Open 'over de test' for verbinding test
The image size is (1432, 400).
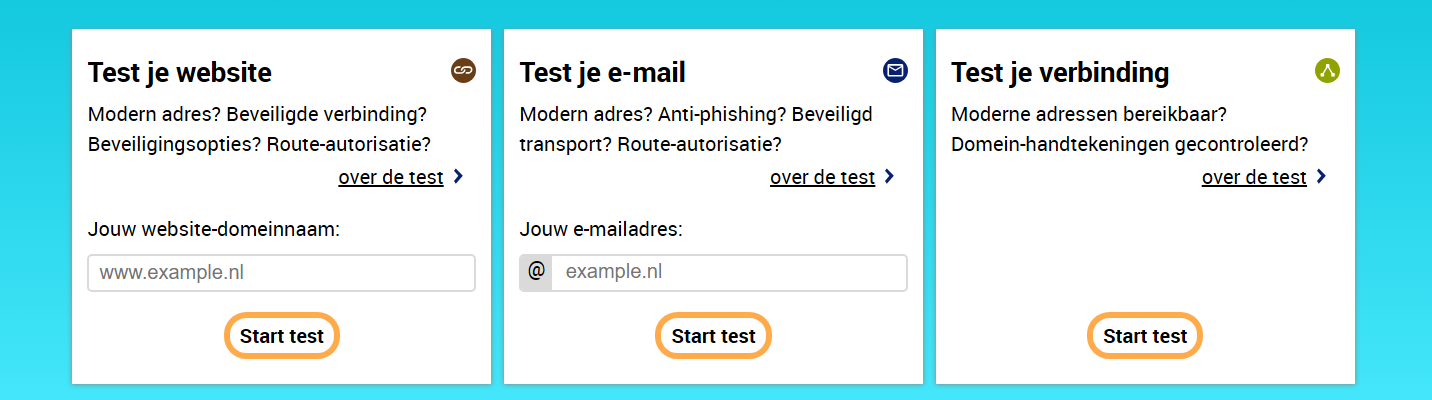click(x=1254, y=178)
